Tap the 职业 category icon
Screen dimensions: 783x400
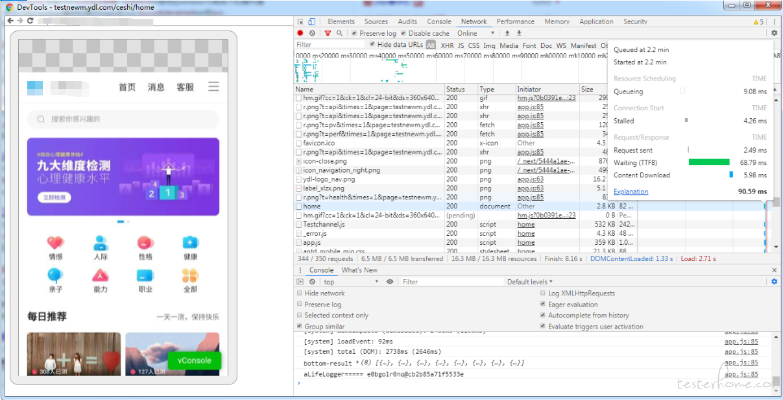(x=145, y=275)
